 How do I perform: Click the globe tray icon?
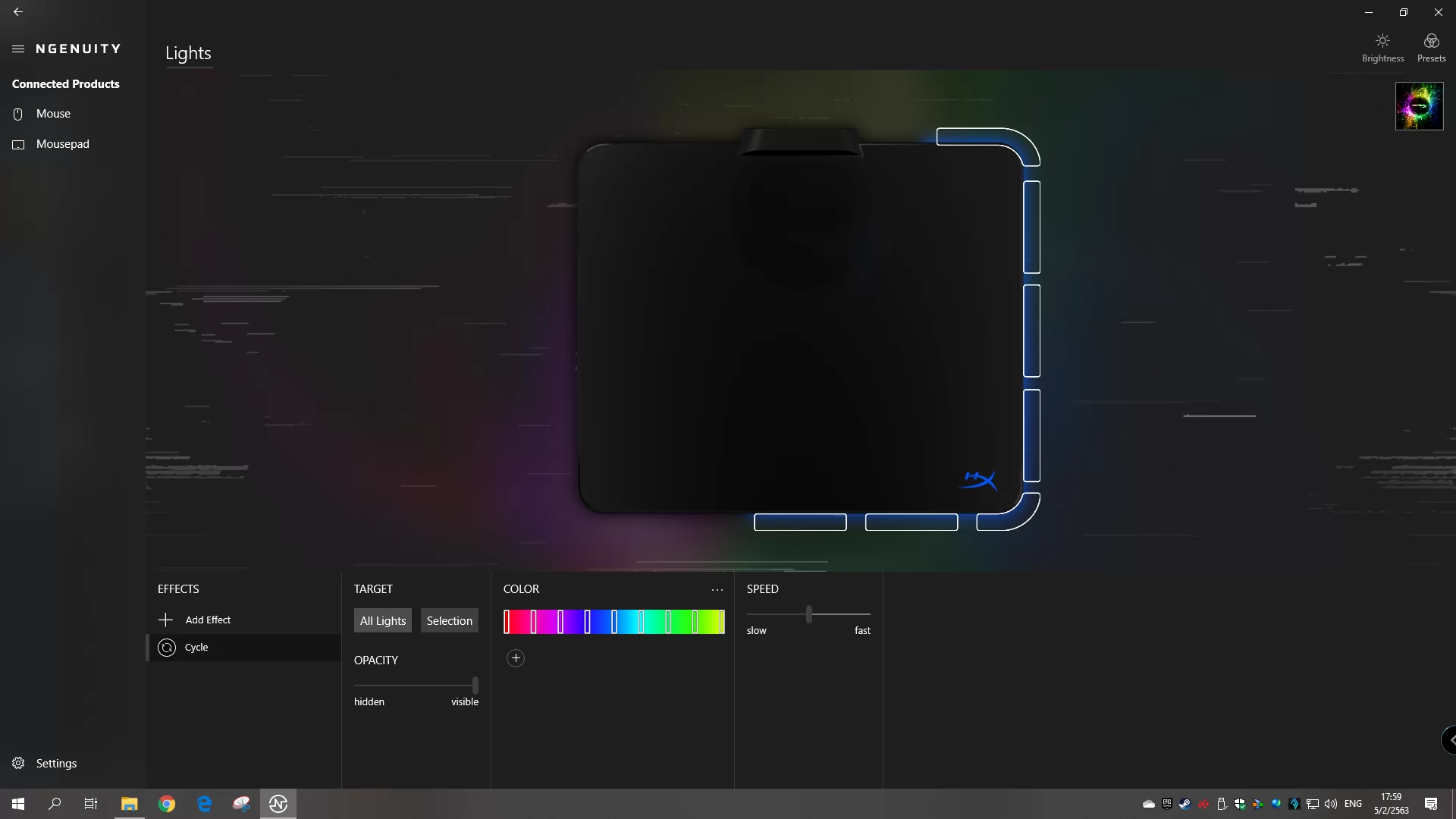coord(1276,804)
